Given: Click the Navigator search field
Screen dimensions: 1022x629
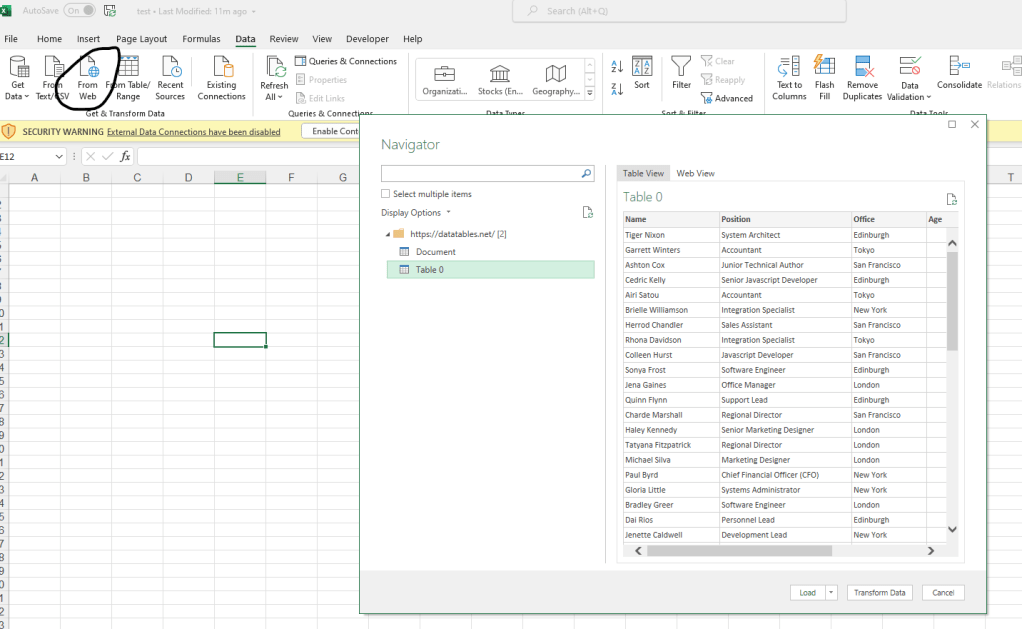Looking at the screenshot, I should click(480, 173).
